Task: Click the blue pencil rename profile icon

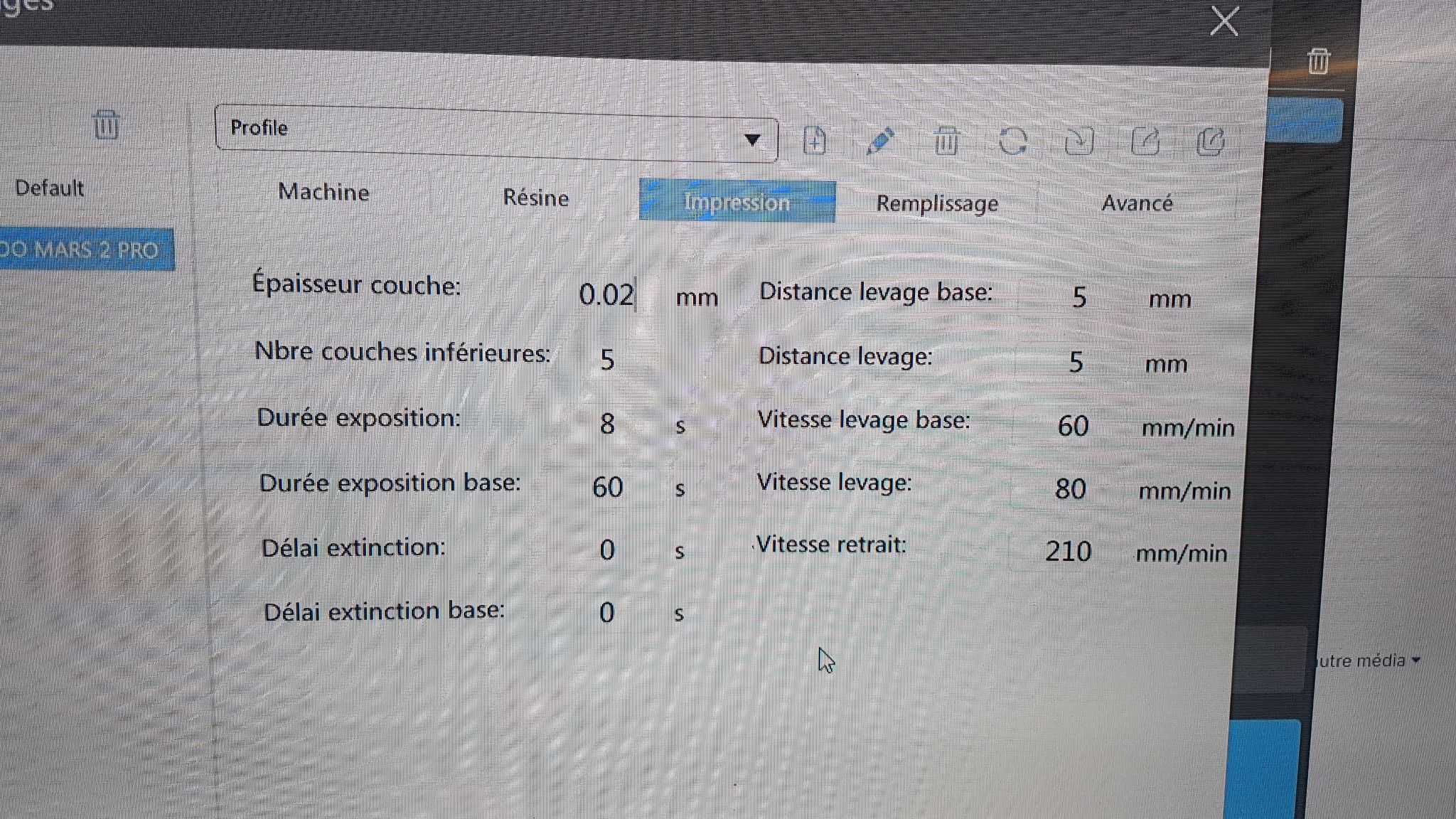Action: click(880, 141)
